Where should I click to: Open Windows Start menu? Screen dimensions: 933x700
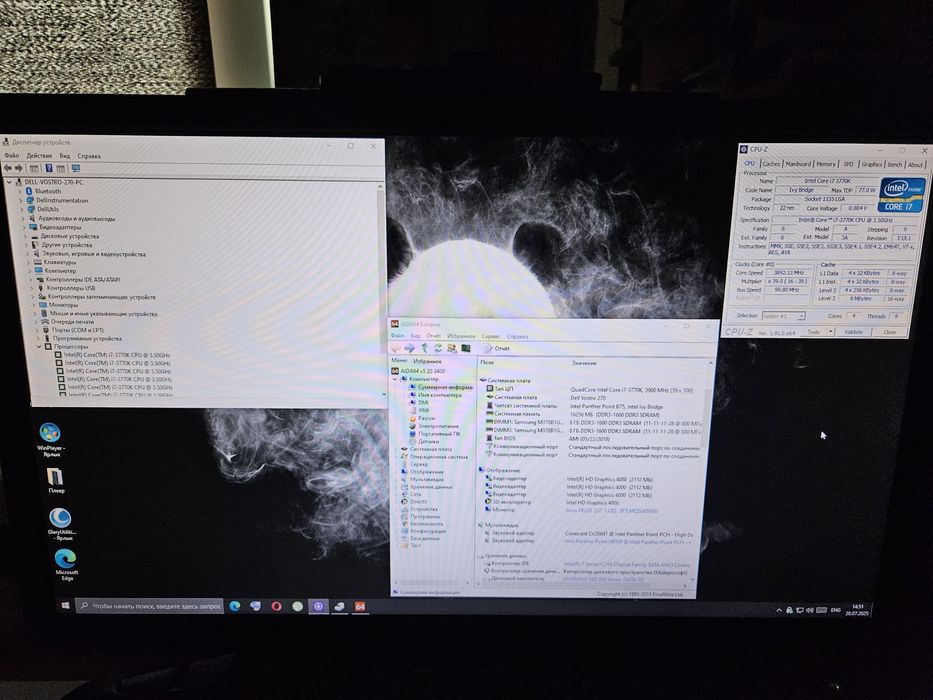tap(65, 605)
